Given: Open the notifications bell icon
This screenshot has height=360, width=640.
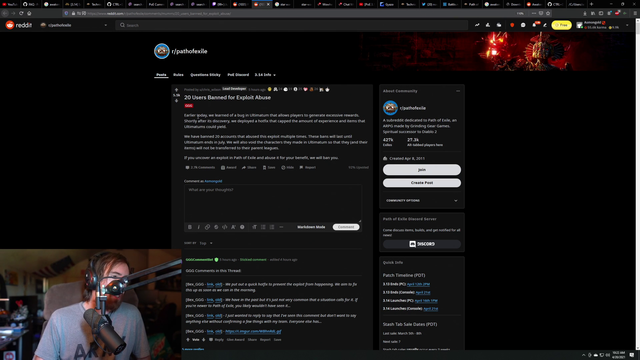Looking at the screenshot, I should [534, 25].
